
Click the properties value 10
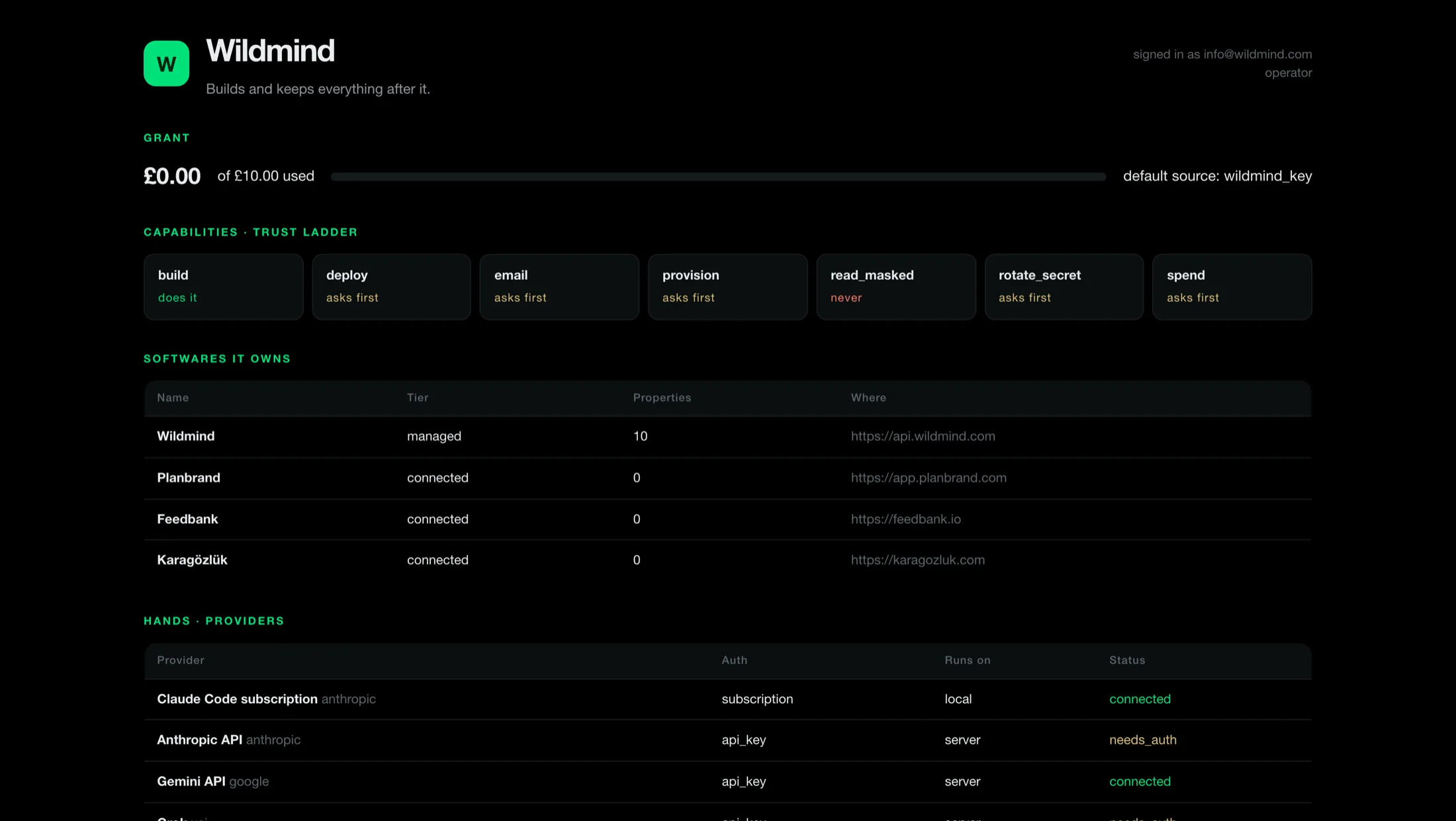click(x=640, y=436)
